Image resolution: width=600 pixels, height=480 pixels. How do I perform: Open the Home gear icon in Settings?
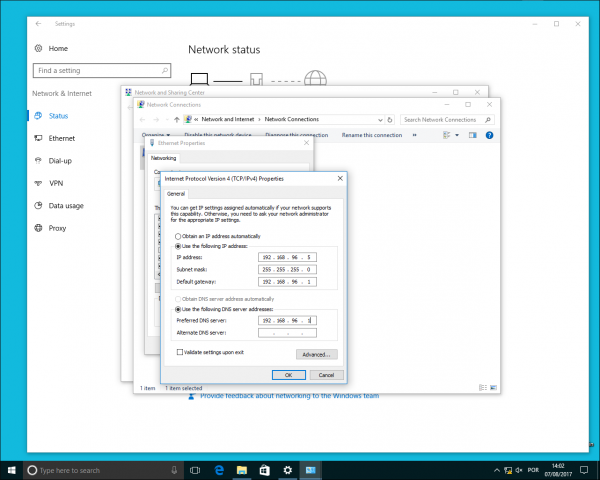click(38, 48)
